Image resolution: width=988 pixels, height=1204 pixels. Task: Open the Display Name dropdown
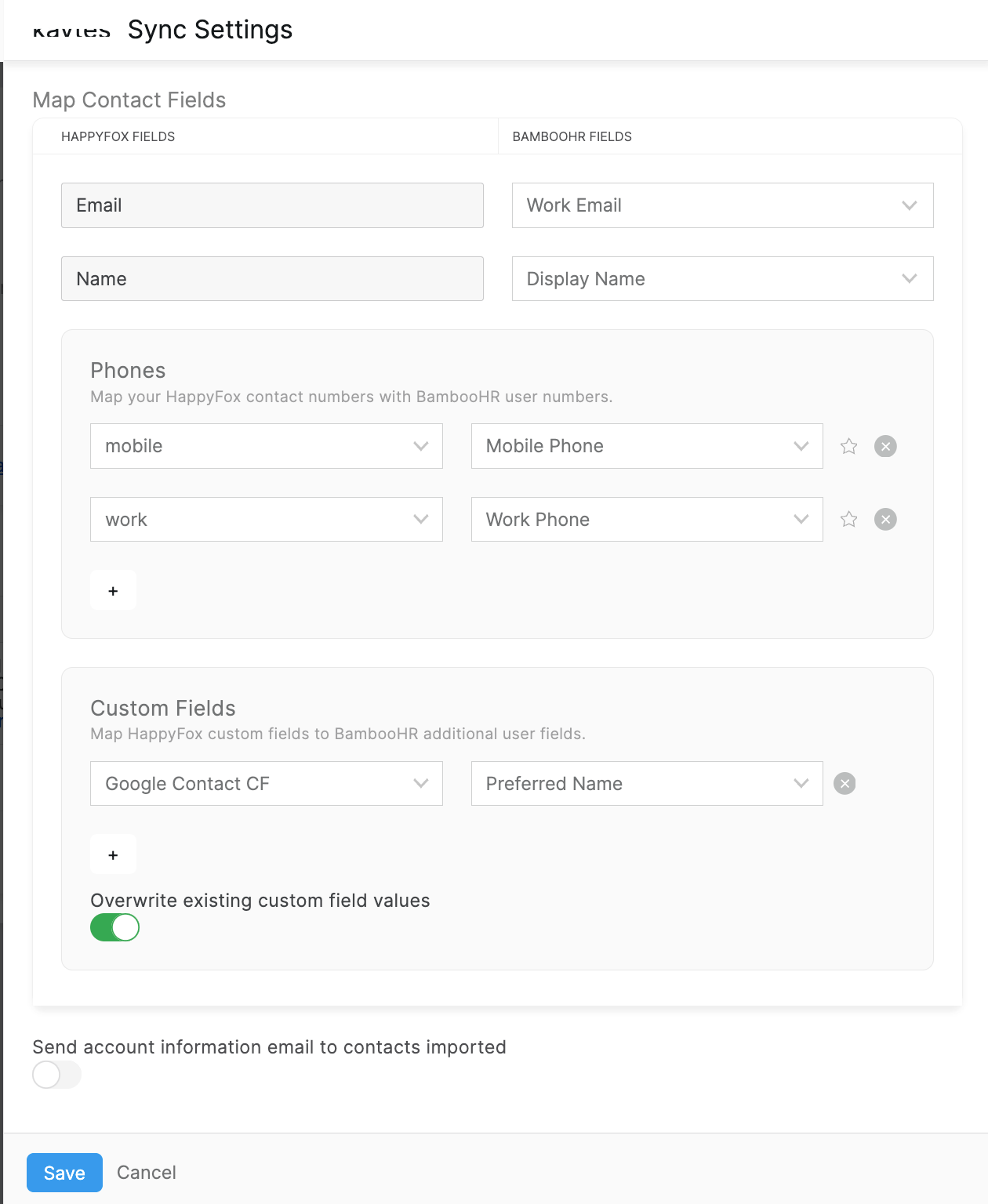pos(722,278)
